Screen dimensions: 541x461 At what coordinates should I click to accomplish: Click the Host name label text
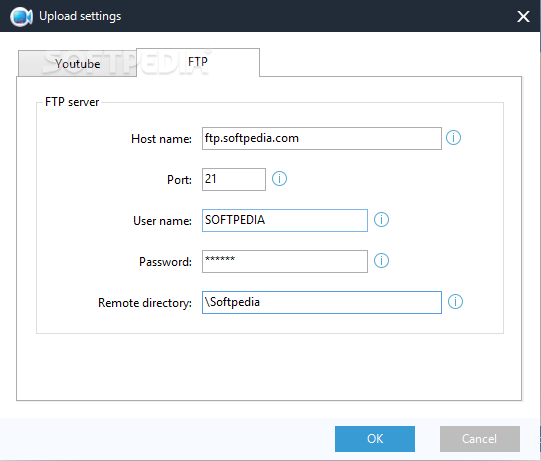(161, 139)
